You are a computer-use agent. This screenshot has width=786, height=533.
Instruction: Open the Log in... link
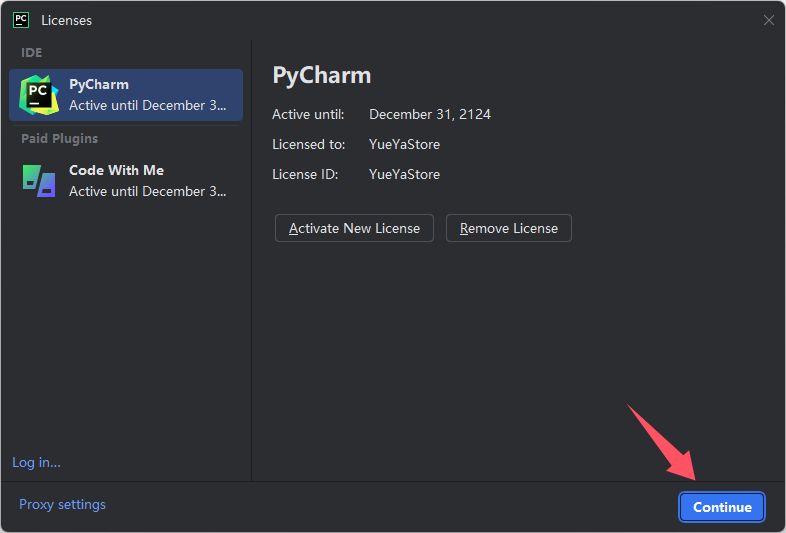36,462
